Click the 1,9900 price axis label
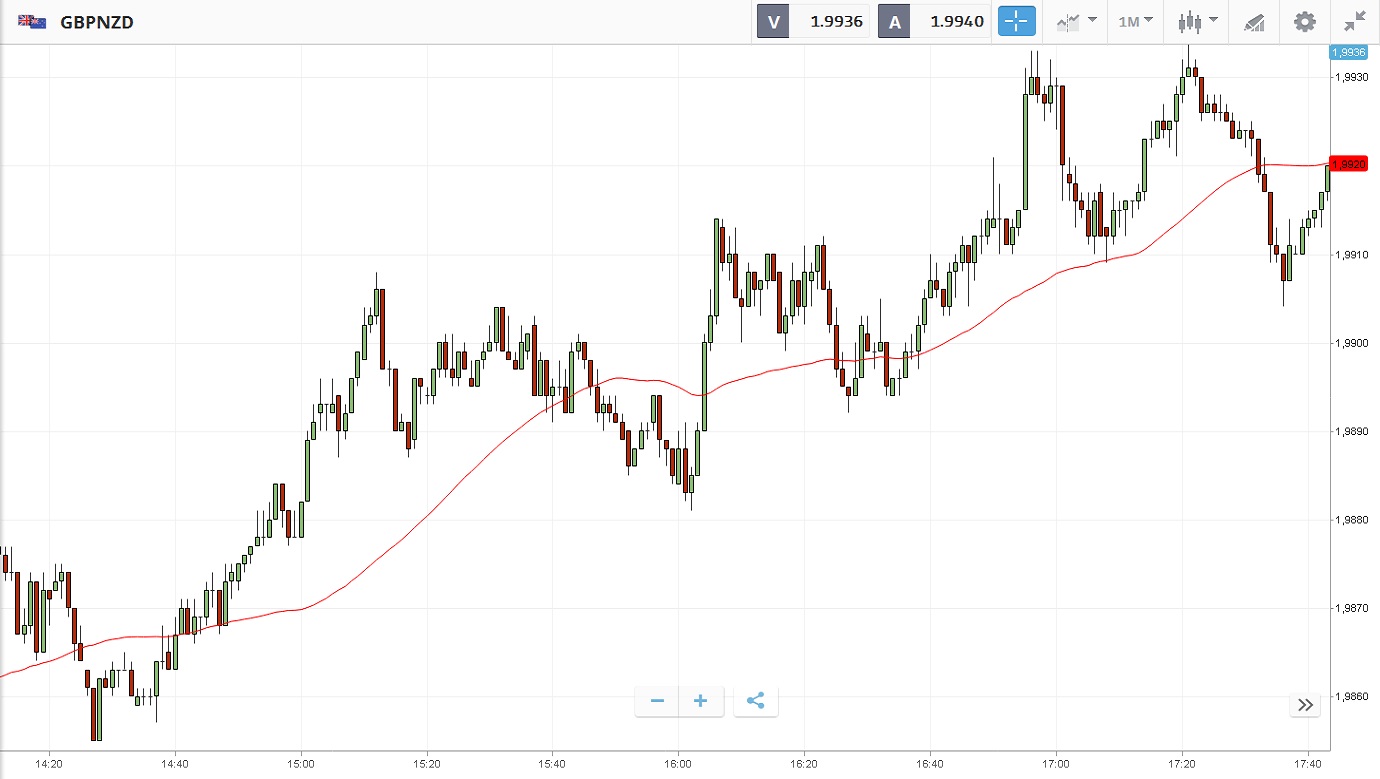Image resolution: width=1380 pixels, height=779 pixels. point(1350,344)
